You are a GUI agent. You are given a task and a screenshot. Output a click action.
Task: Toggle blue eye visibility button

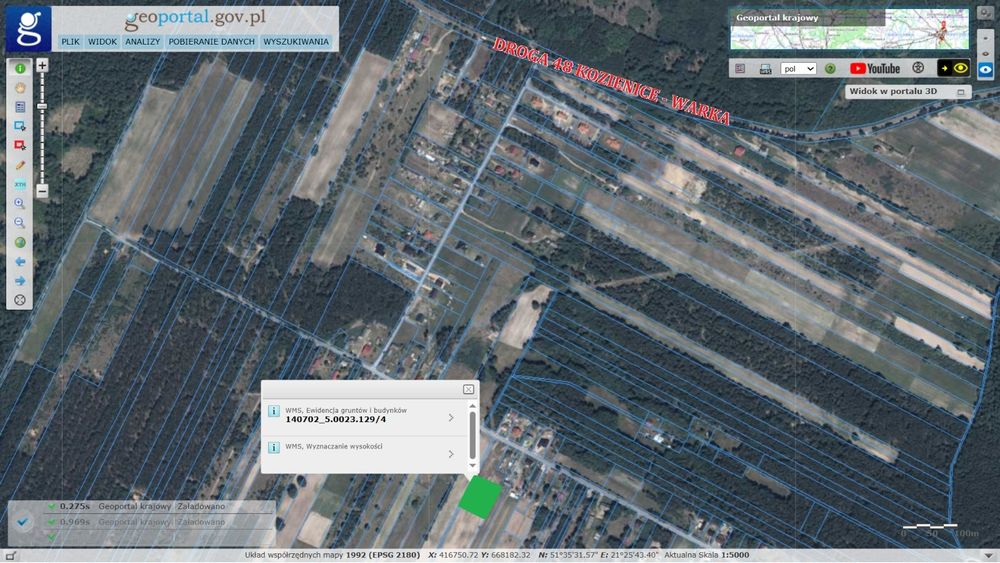[985, 69]
